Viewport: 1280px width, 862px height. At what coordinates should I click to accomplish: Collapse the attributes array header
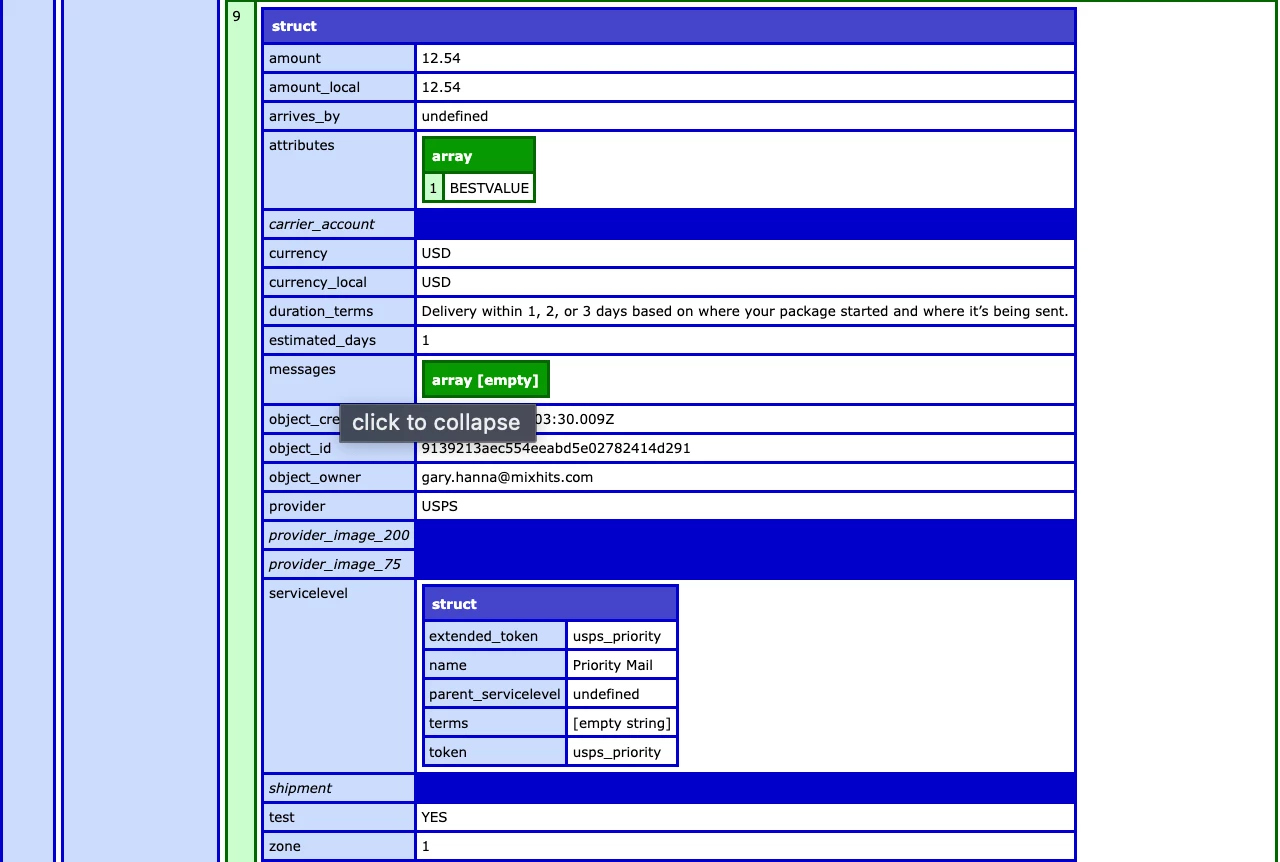(x=478, y=156)
